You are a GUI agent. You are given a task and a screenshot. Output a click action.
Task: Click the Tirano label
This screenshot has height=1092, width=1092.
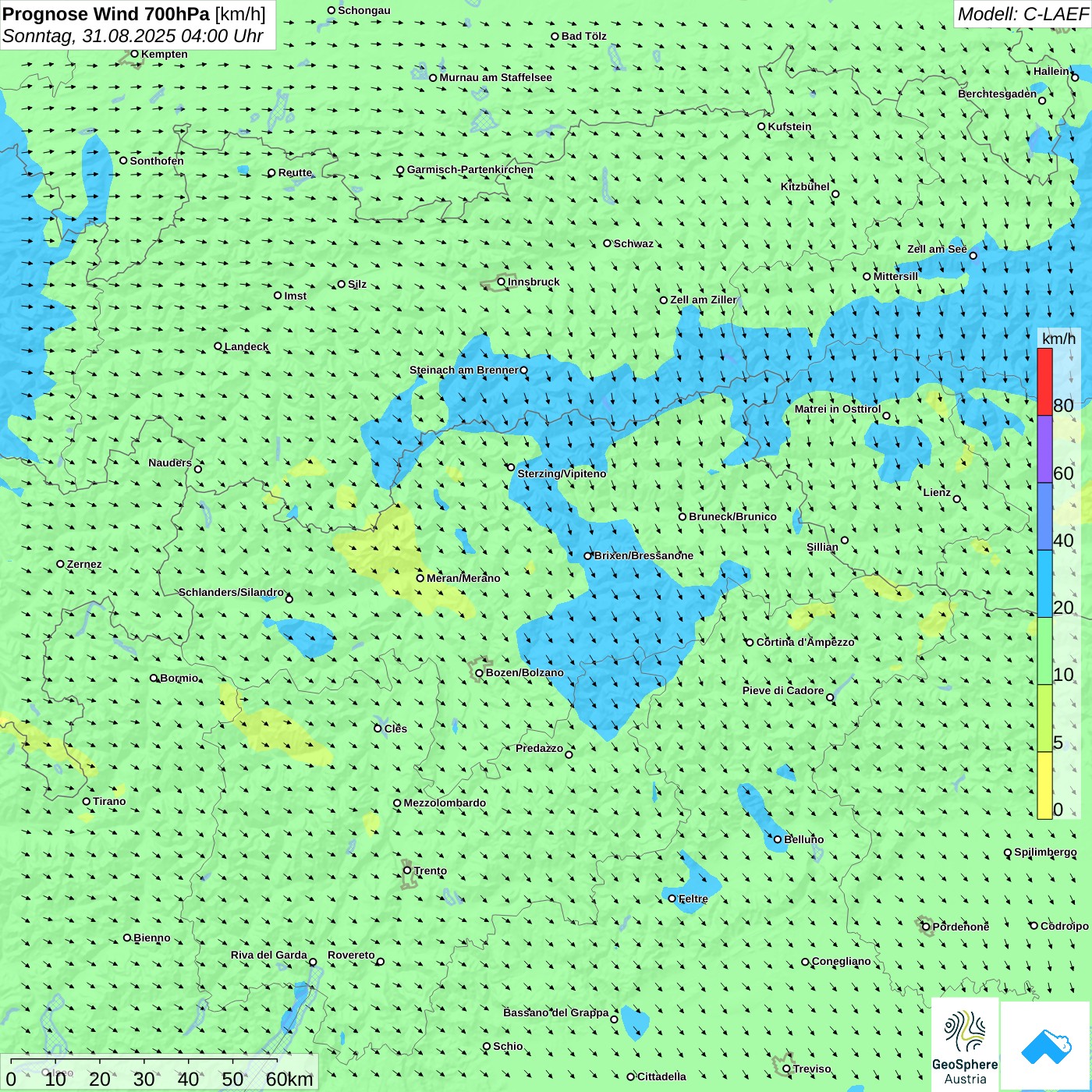tap(109, 801)
